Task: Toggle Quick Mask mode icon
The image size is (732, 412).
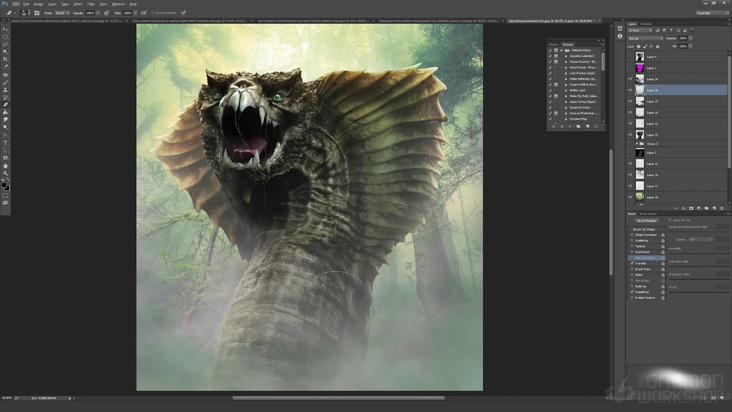Action: click(6, 196)
